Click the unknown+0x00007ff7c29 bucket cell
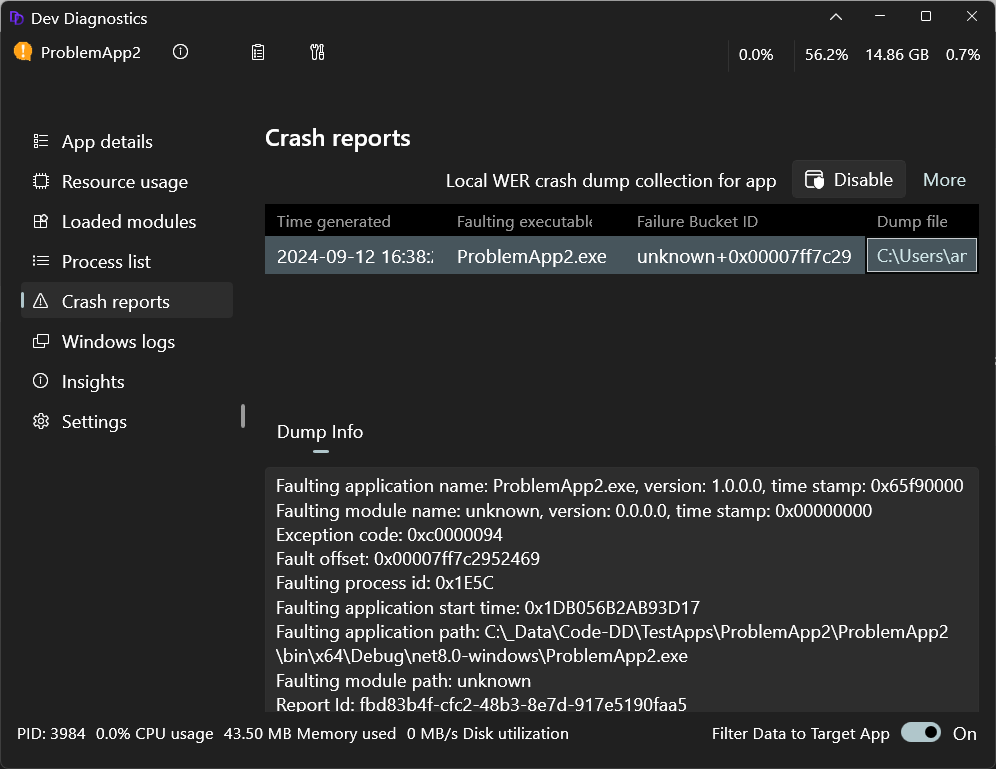Screen dimensions: 996x769 [744, 256]
